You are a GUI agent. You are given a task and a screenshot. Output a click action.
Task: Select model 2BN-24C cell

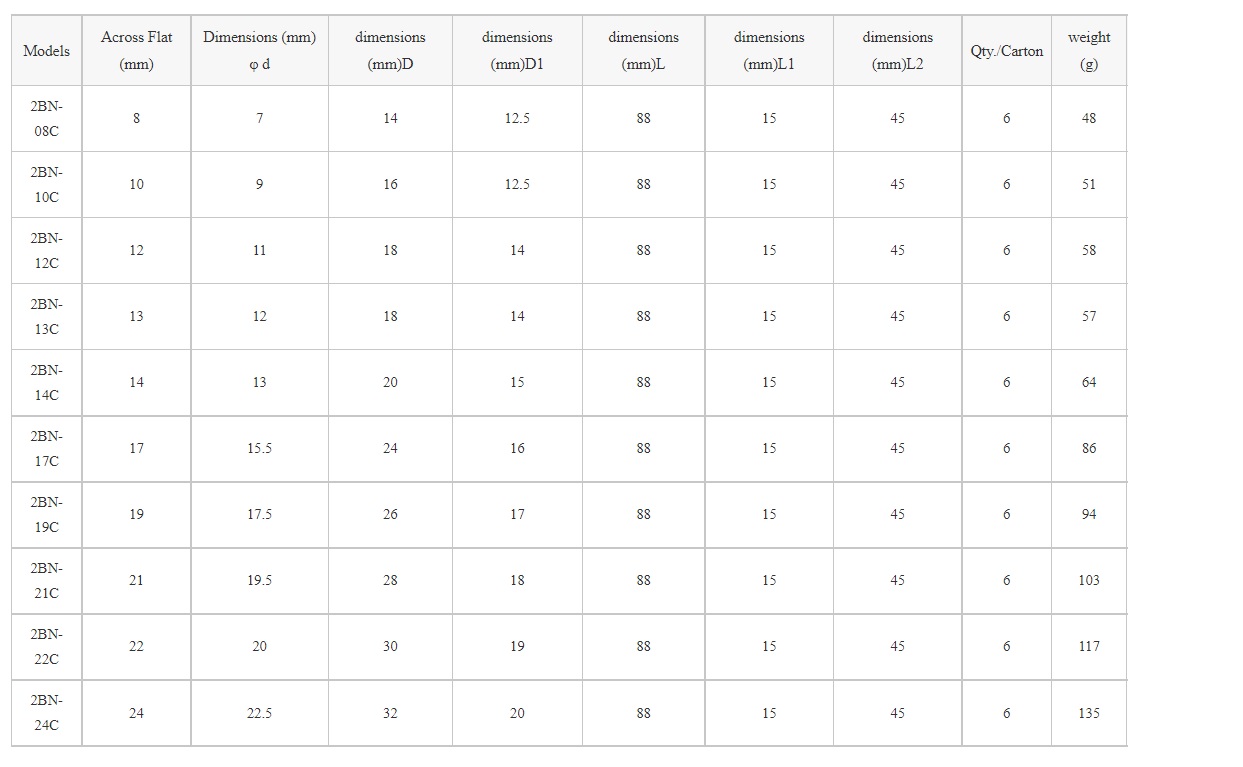pos(47,713)
